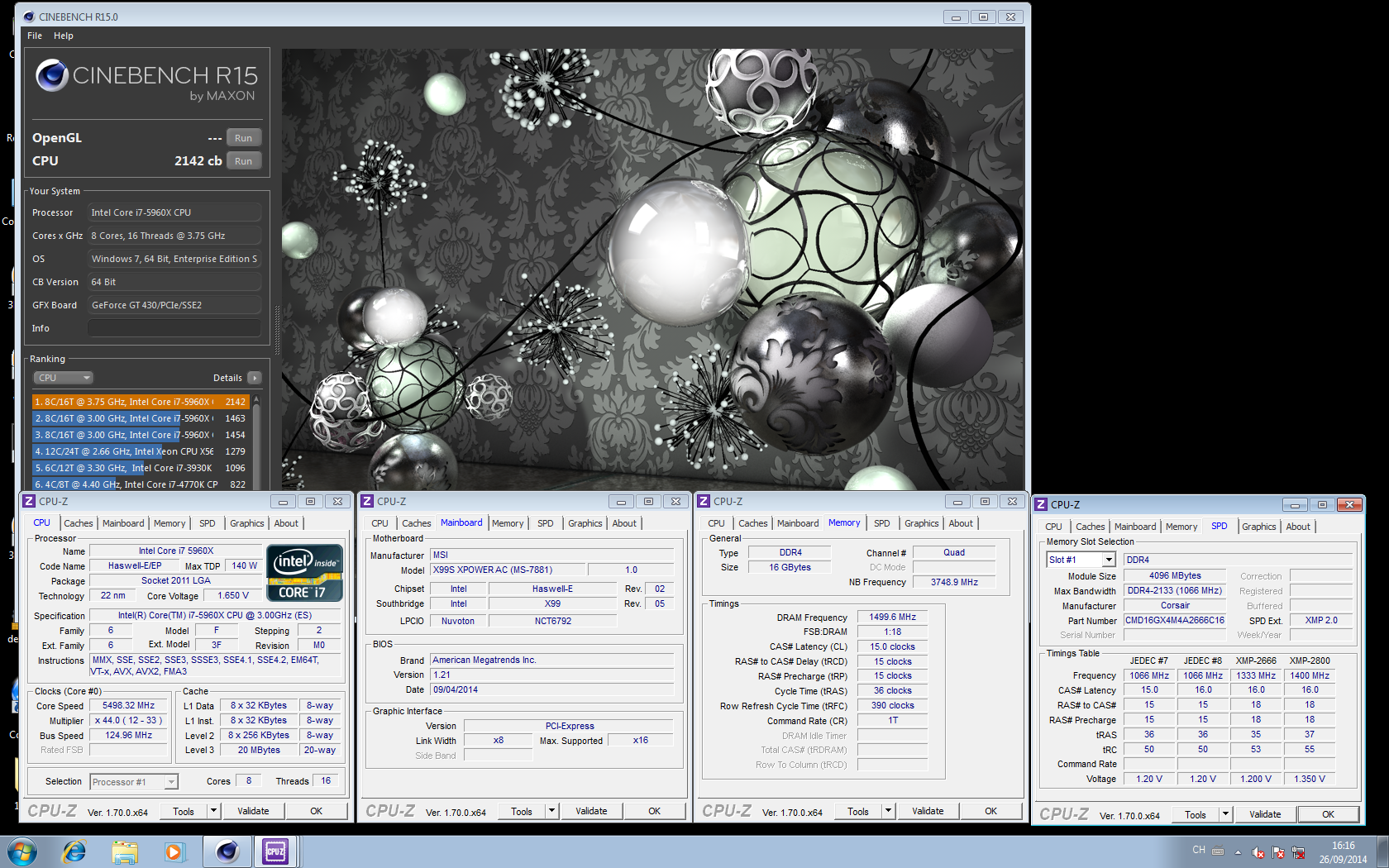Open Tools dropdown arrow in SPD window

tap(1225, 814)
